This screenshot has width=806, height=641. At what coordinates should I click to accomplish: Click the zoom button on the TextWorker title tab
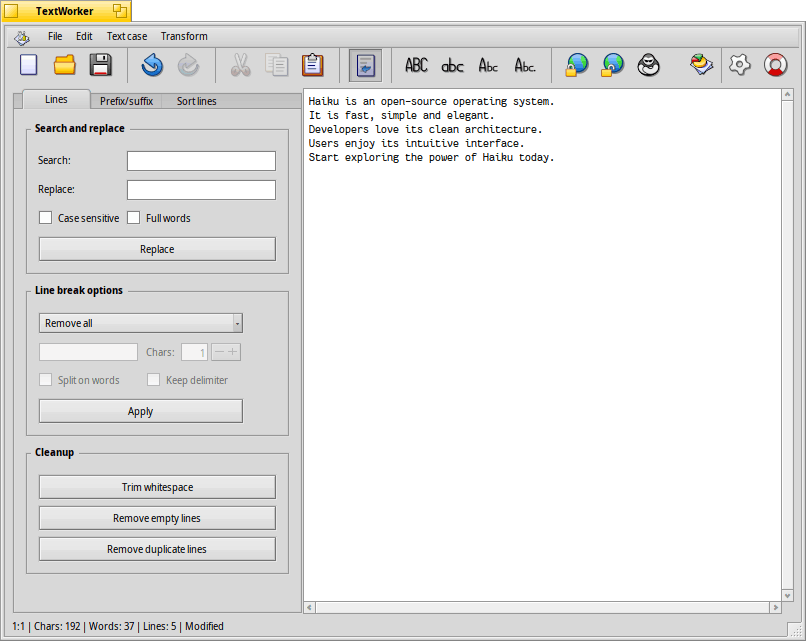[120, 11]
